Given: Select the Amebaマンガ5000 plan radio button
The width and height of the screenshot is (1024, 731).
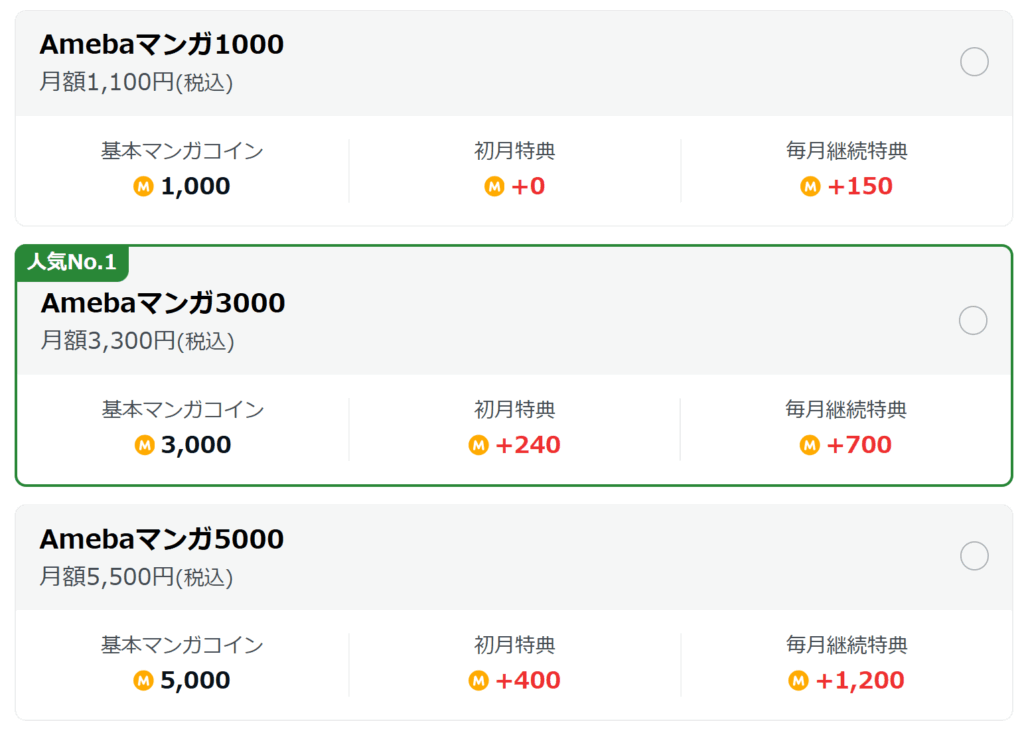Looking at the screenshot, I should 974,556.
